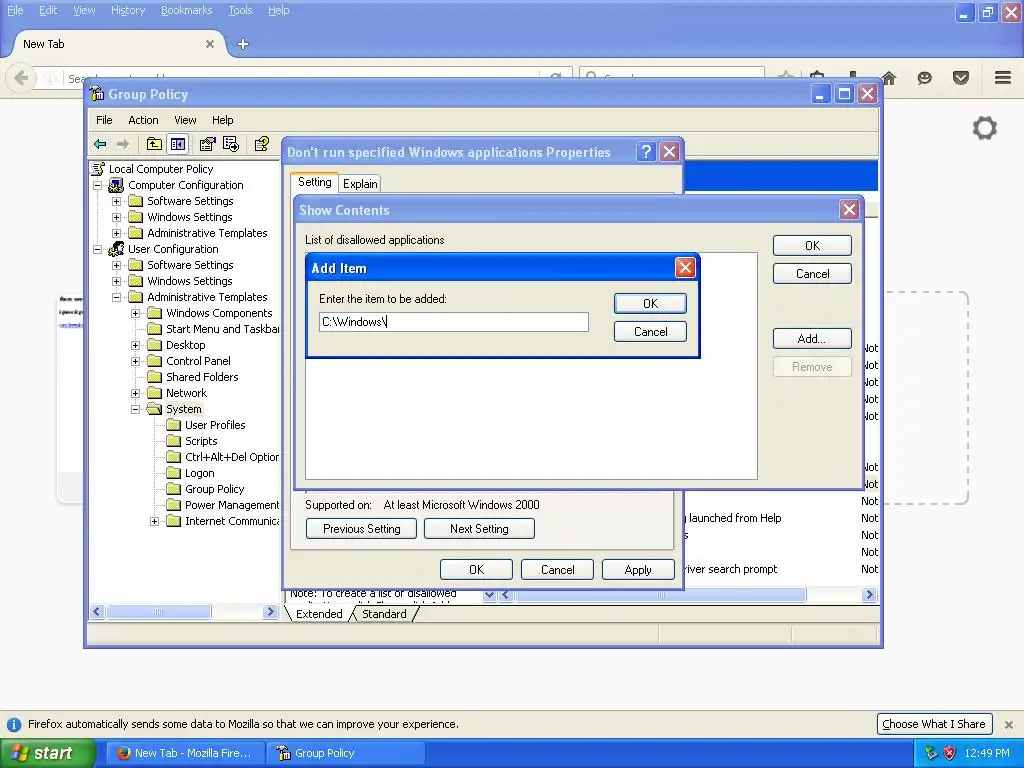The width and height of the screenshot is (1024, 768).
Task: Collapse the Computer Configuration node
Action: [97, 185]
